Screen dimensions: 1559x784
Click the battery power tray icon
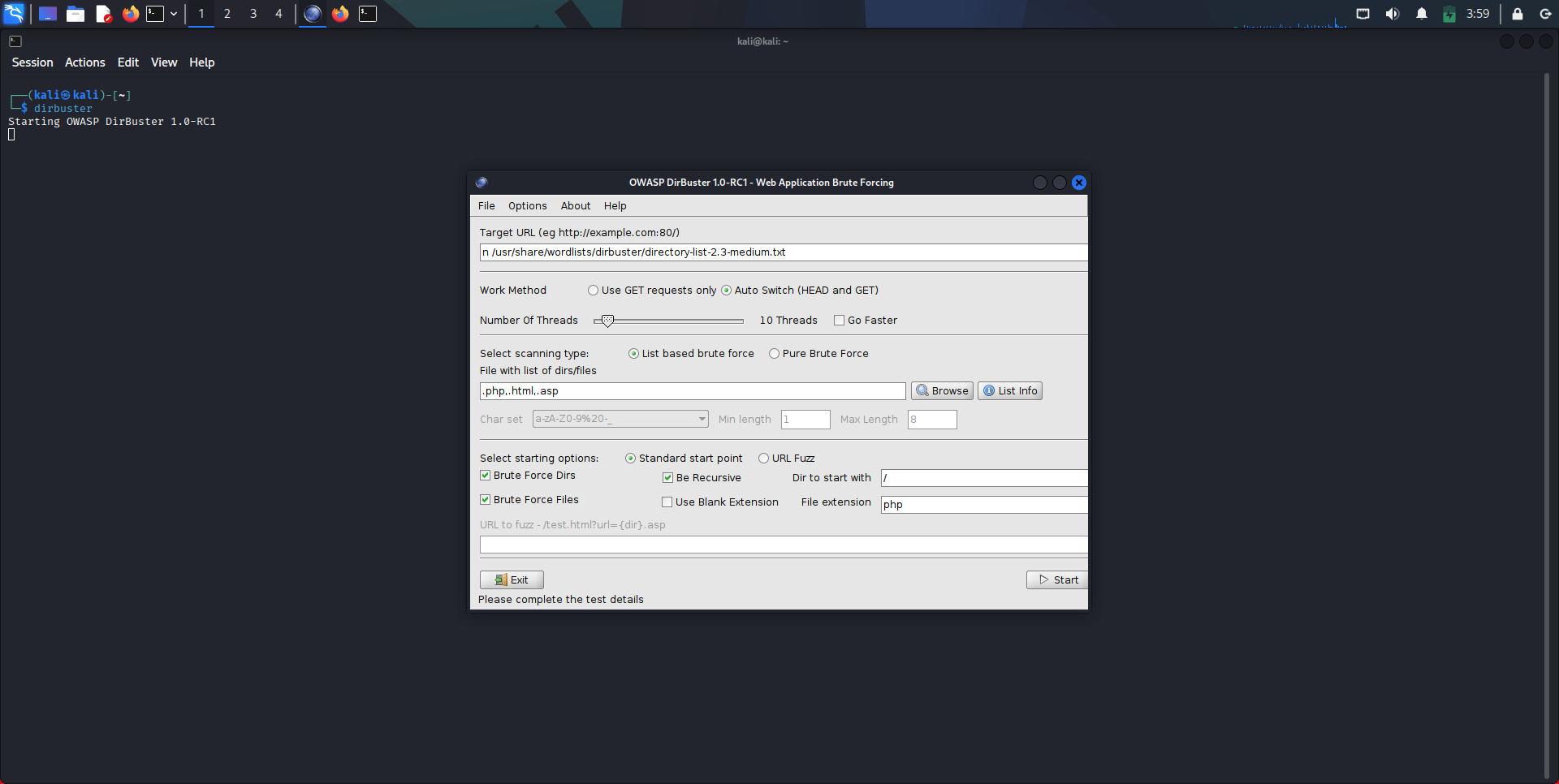[x=1449, y=14]
